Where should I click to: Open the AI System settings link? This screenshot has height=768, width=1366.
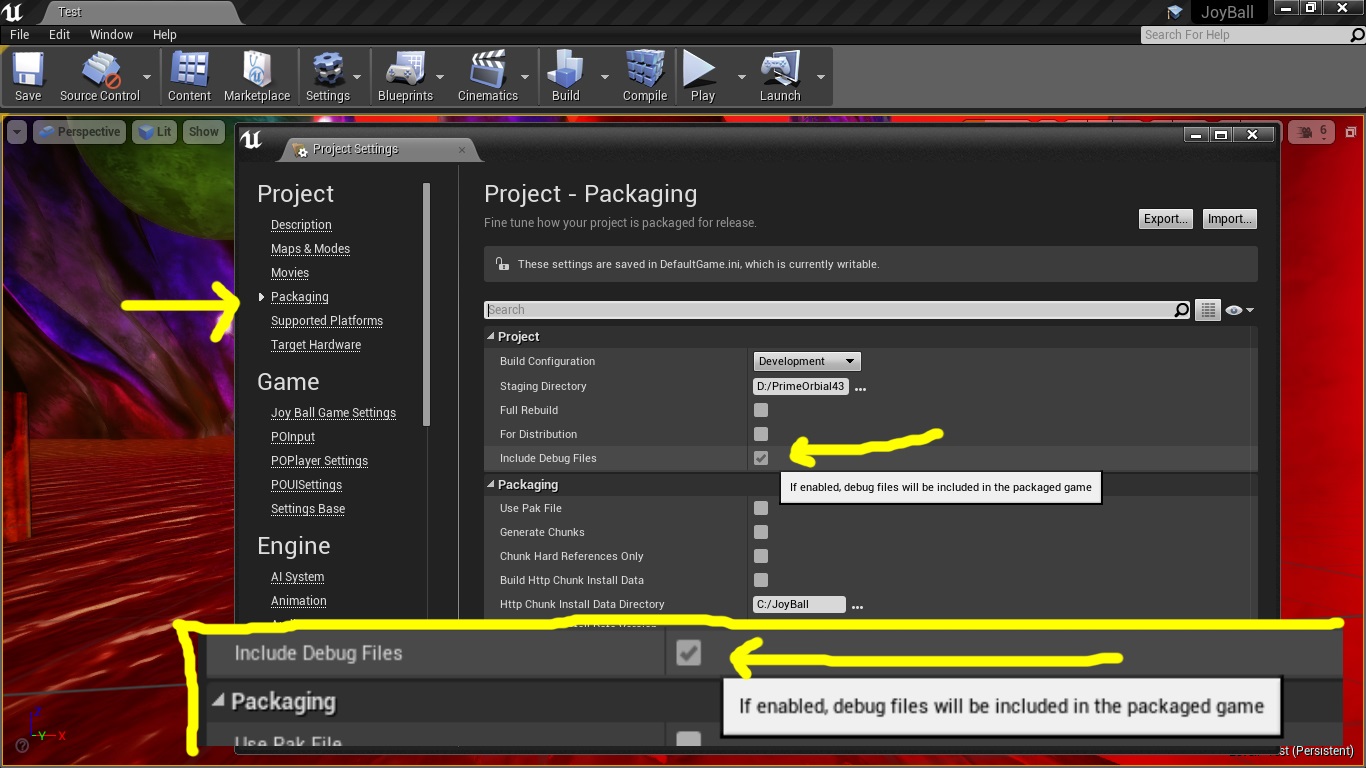297,577
